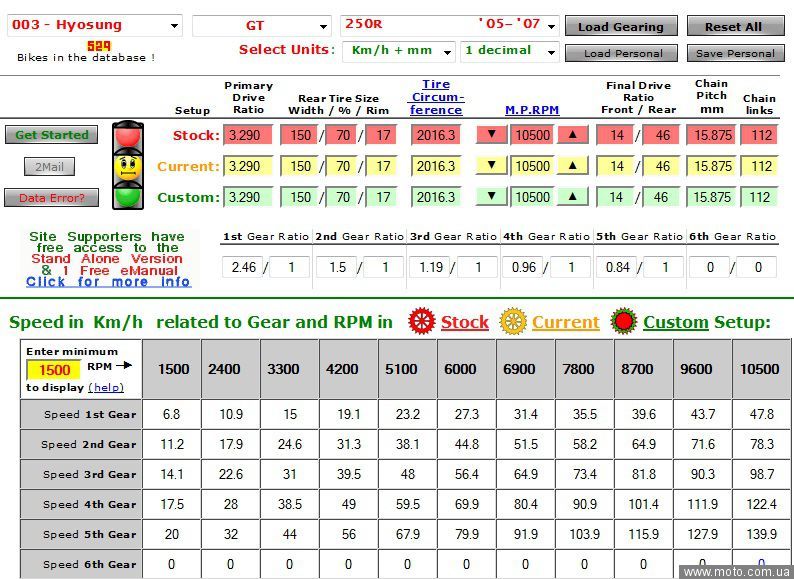This screenshot has width=794, height=579.
Task: Open the Km/h + mm units dropdown
Action: click(x=398, y=51)
